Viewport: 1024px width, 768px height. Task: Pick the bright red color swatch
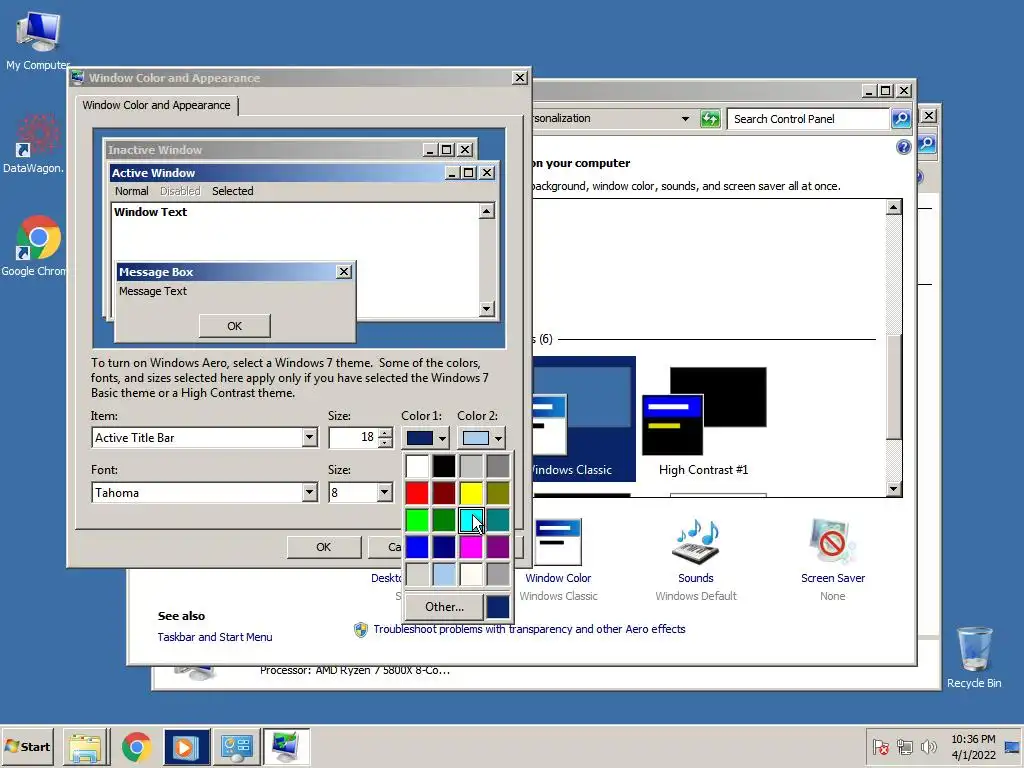pyautogui.click(x=417, y=493)
